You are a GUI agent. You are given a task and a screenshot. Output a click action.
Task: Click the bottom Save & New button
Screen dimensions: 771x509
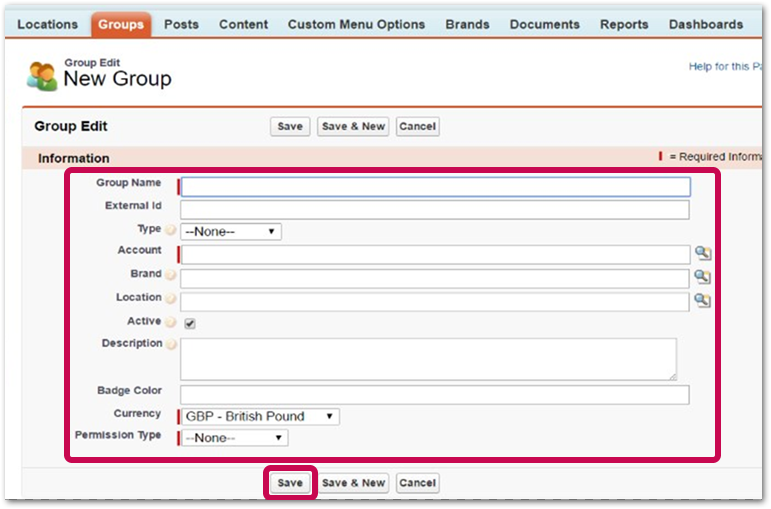point(353,483)
